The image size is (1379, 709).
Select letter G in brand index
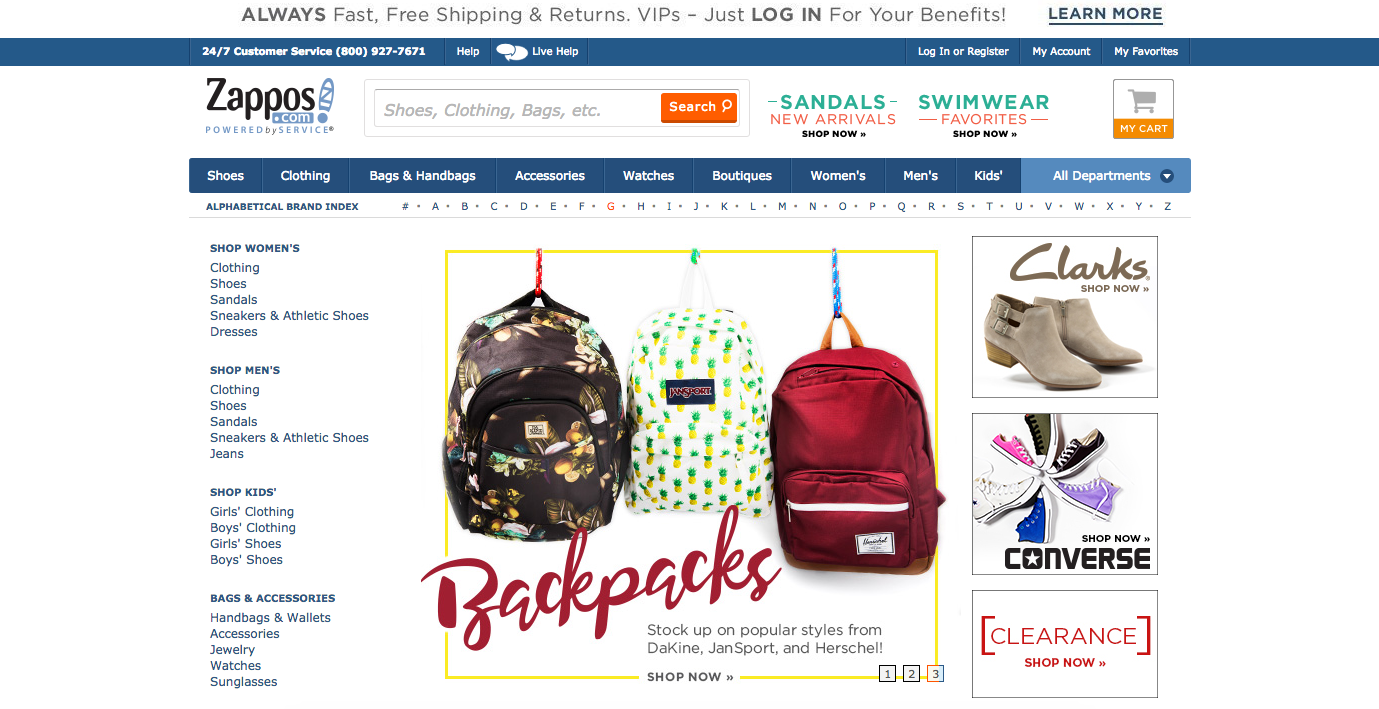(x=610, y=207)
